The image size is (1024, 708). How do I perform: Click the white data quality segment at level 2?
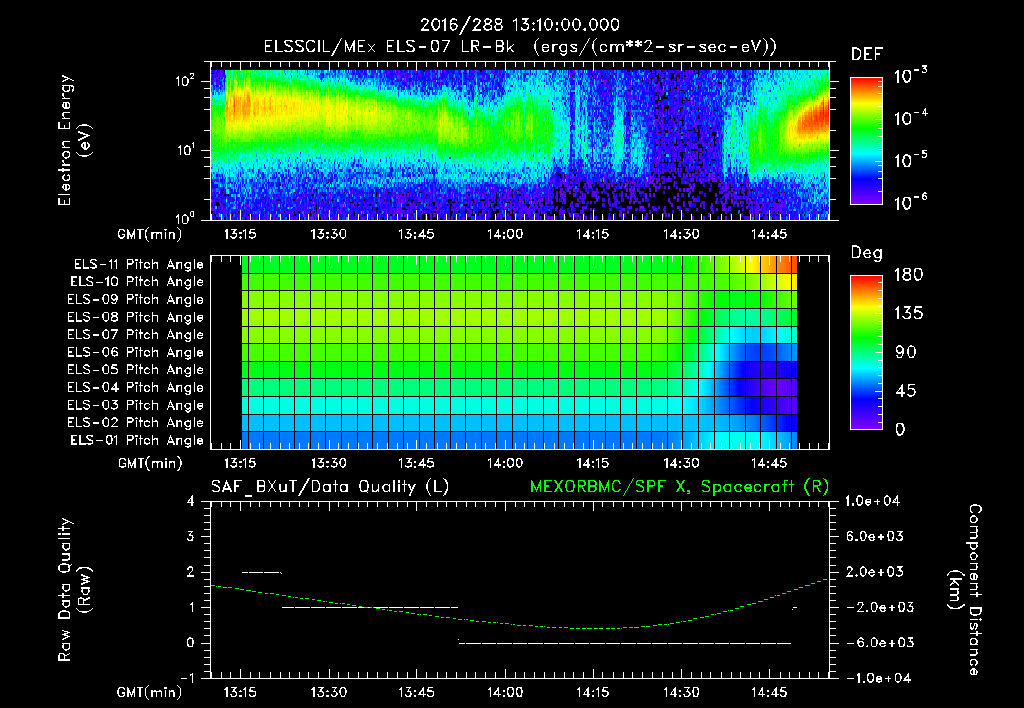[x=261, y=572]
